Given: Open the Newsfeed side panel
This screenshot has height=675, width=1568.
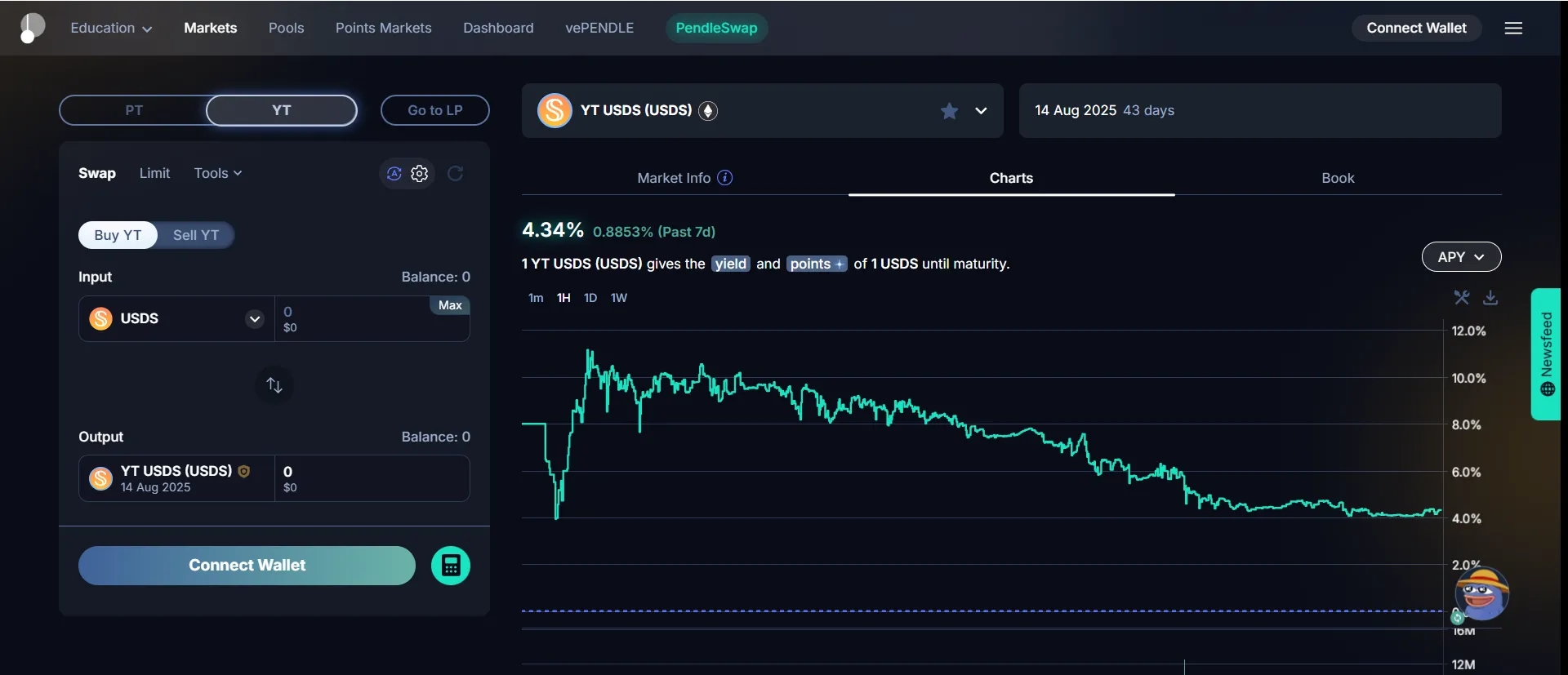Looking at the screenshot, I should tap(1546, 354).
